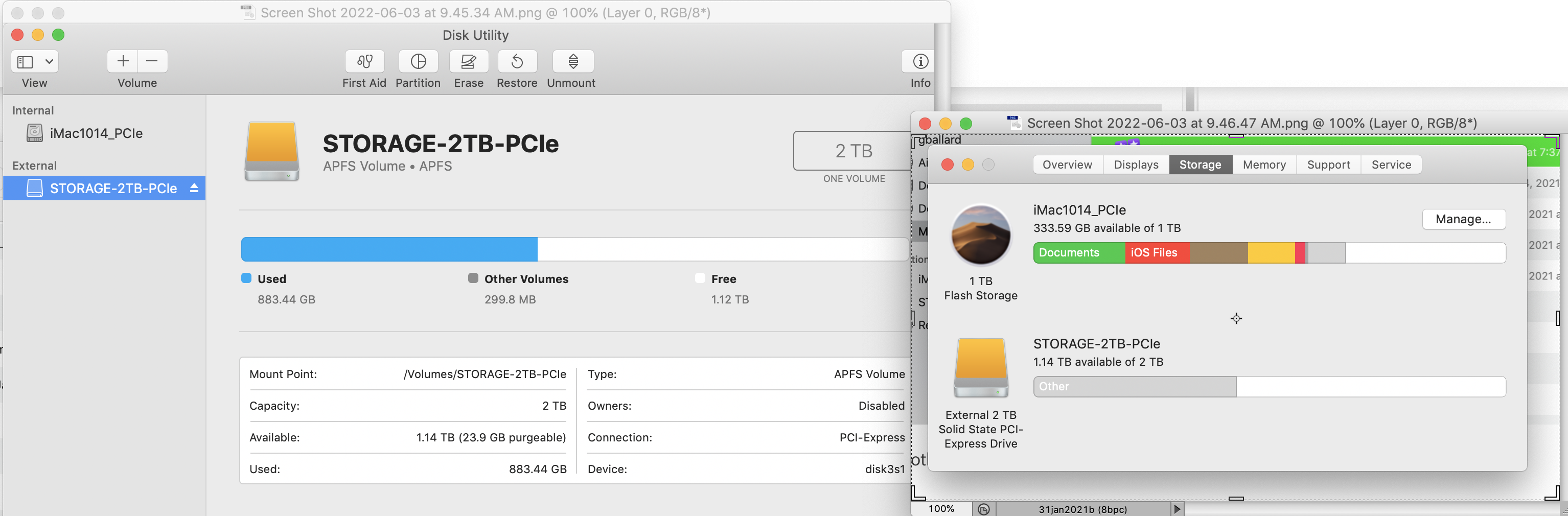Add a new volume with plus button
Image resolution: width=1568 pixels, height=516 pixels.
[x=122, y=61]
